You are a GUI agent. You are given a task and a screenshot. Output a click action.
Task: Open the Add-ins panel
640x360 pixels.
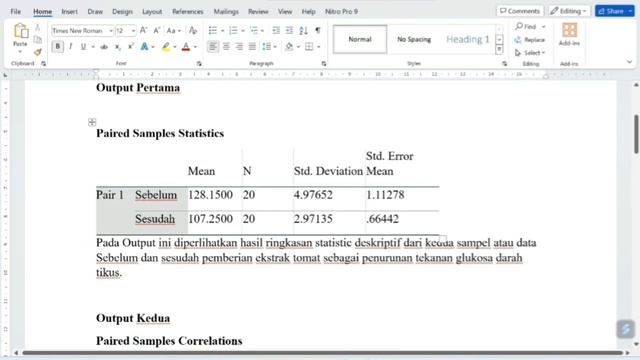click(569, 34)
